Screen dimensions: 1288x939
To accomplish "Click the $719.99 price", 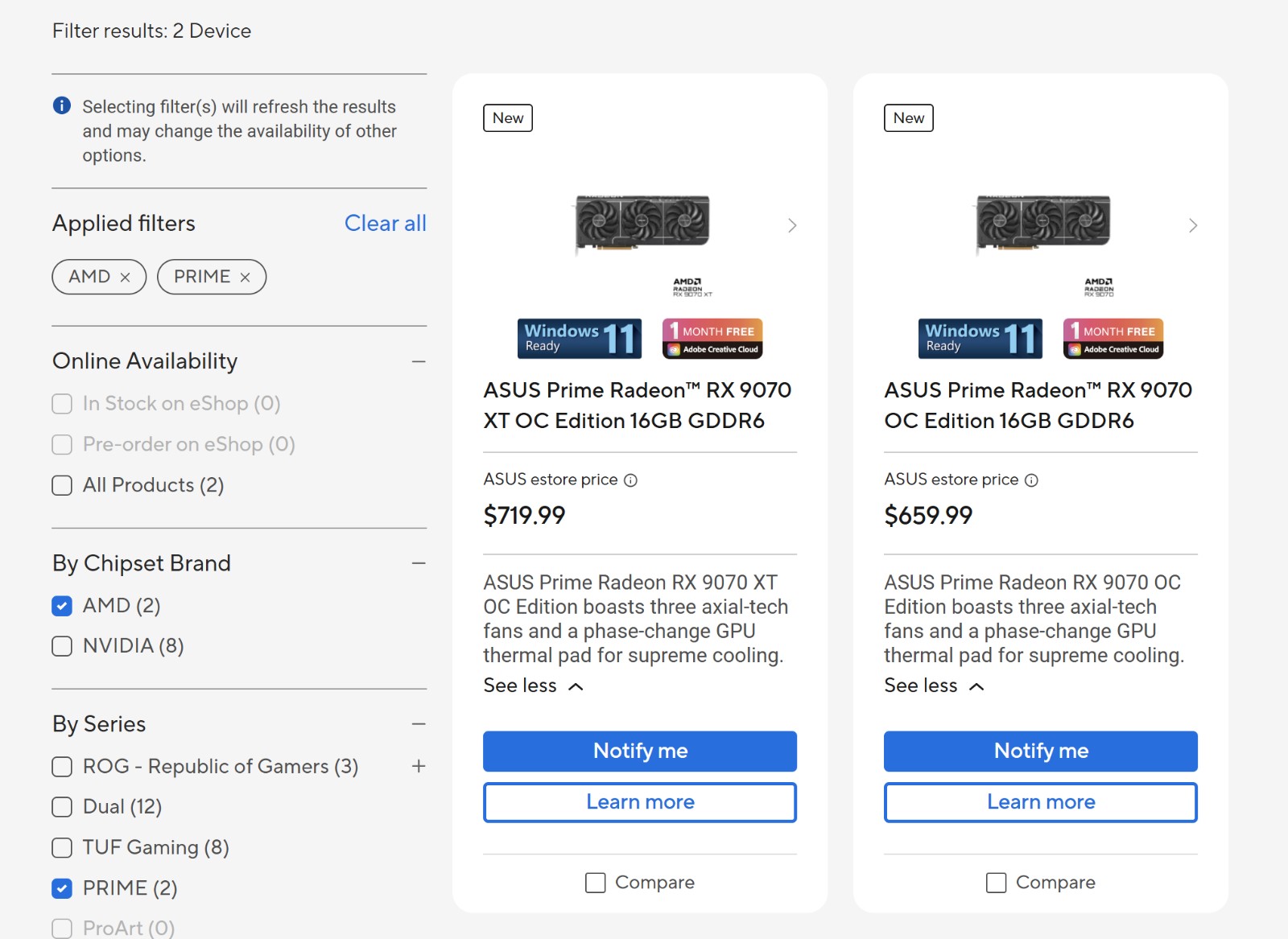I will [x=524, y=515].
